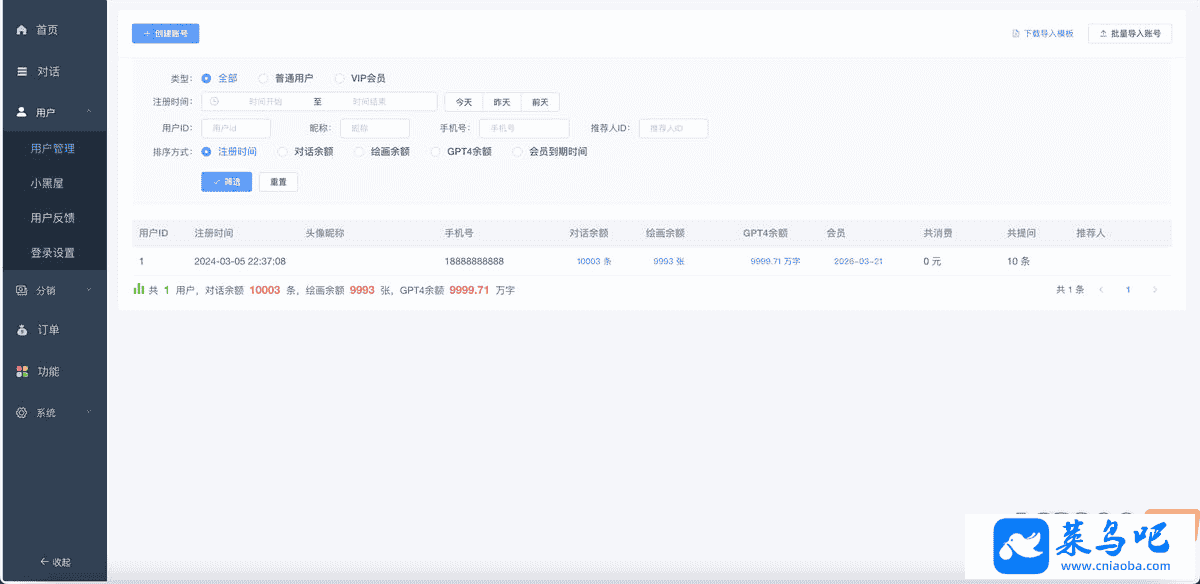
Task: Click the 订单 money bag icon
Action: (22, 330)
